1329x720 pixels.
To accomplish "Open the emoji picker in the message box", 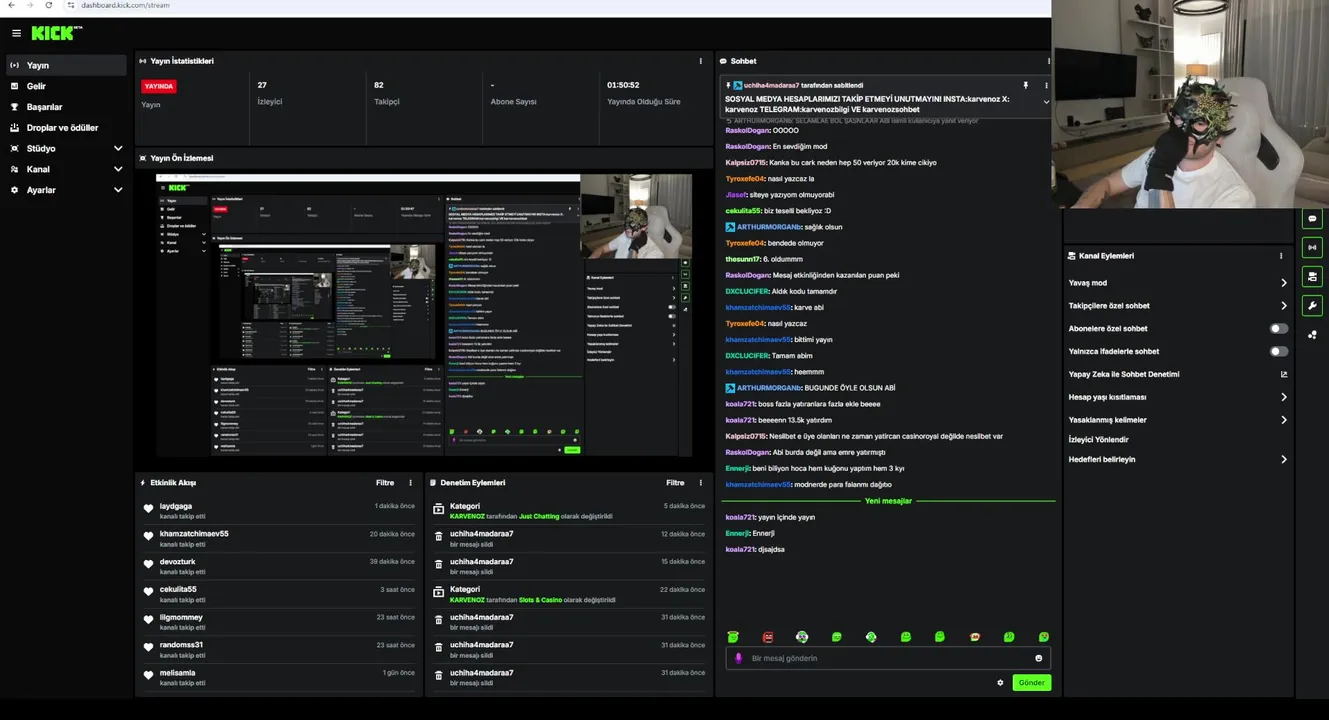I will pyautogui.click(x=1038, y=658).
